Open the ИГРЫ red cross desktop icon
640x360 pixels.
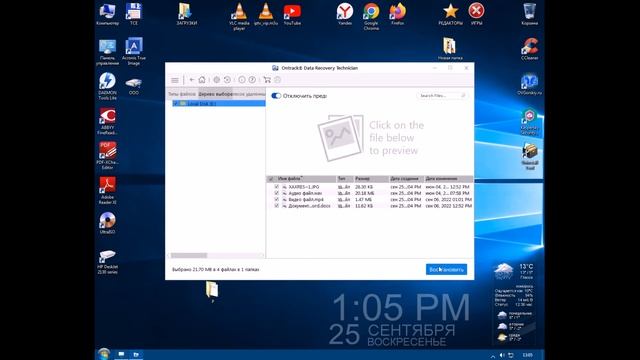476,14
